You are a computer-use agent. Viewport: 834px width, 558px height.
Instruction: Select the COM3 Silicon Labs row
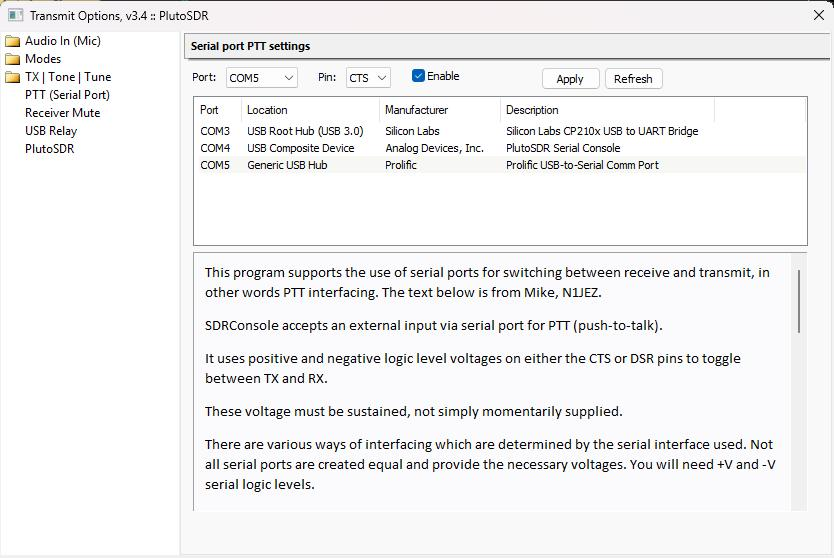pyautogui.click(x=450, y=131)
